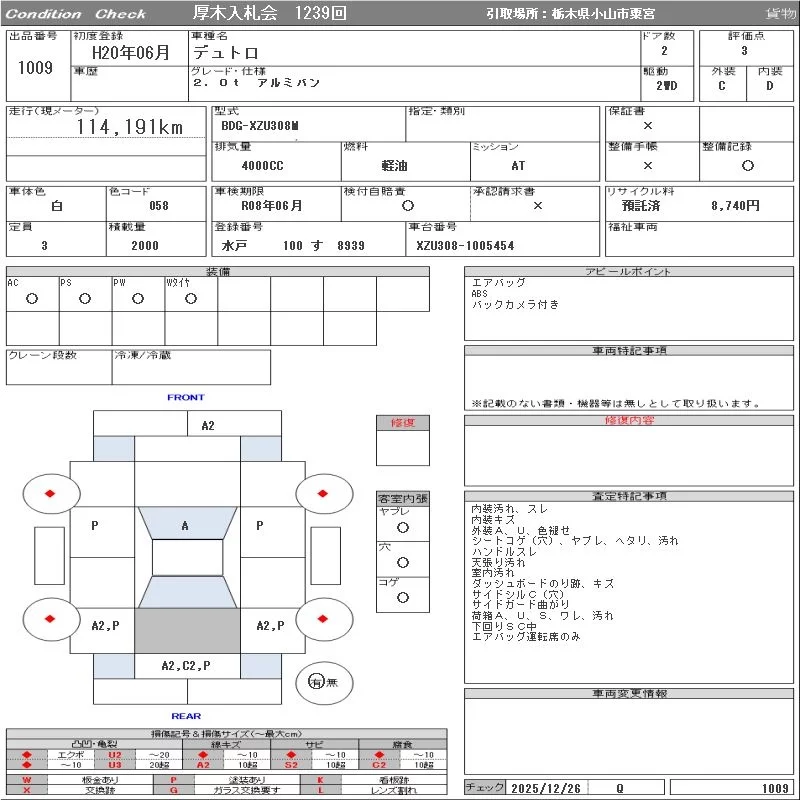Select the 穴 interior circle mark
800x800 pixels.
pos(403,562)
